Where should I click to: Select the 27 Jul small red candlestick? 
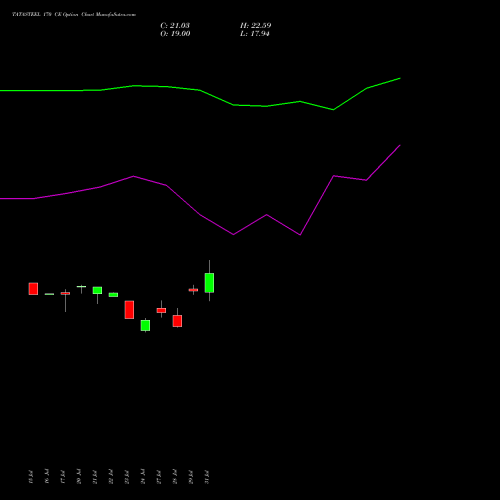[161, 310]
